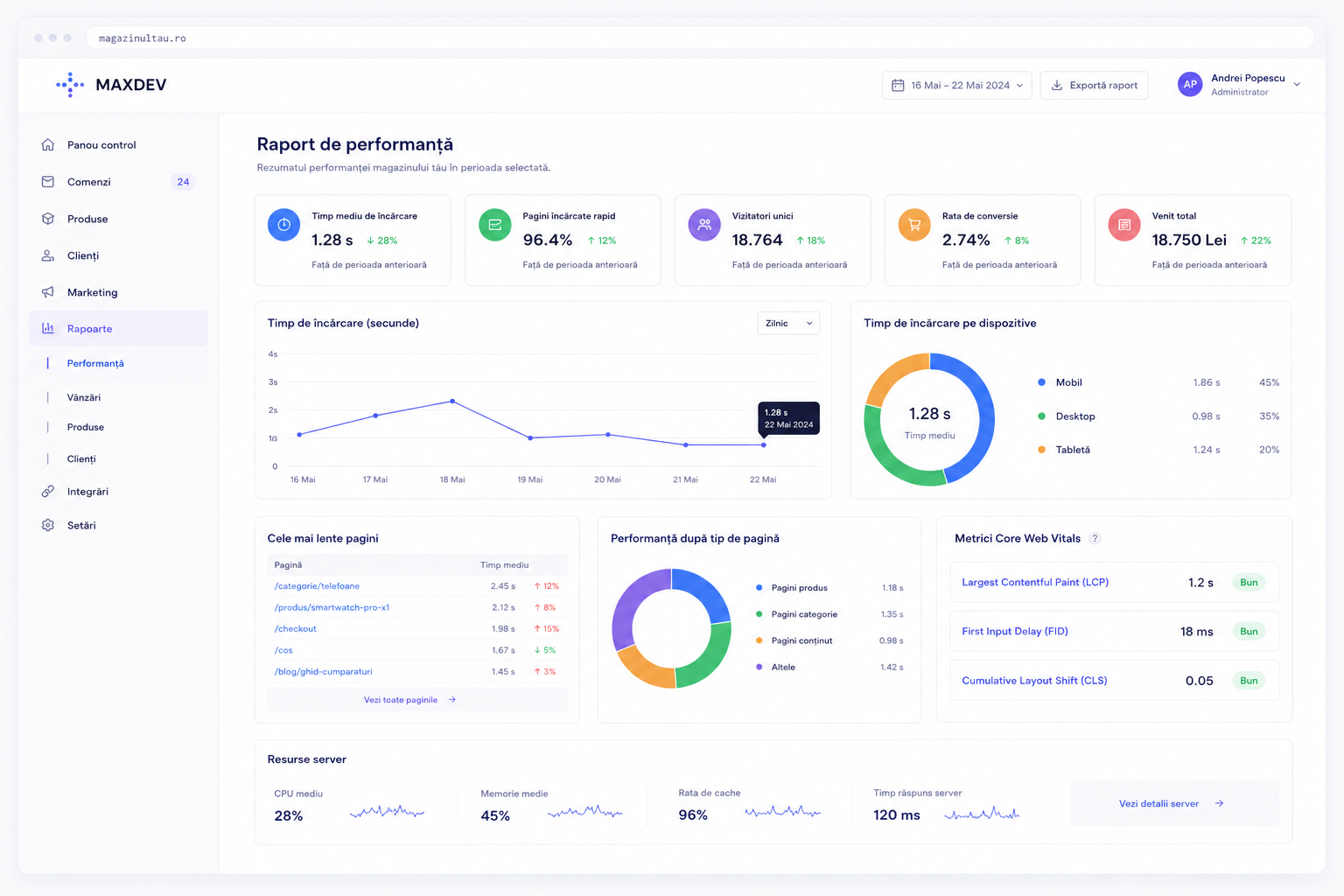Click the download icon in Exportă raport
The height and width of the screenshot is (896, 1344).
click(x=1057, y=85)
